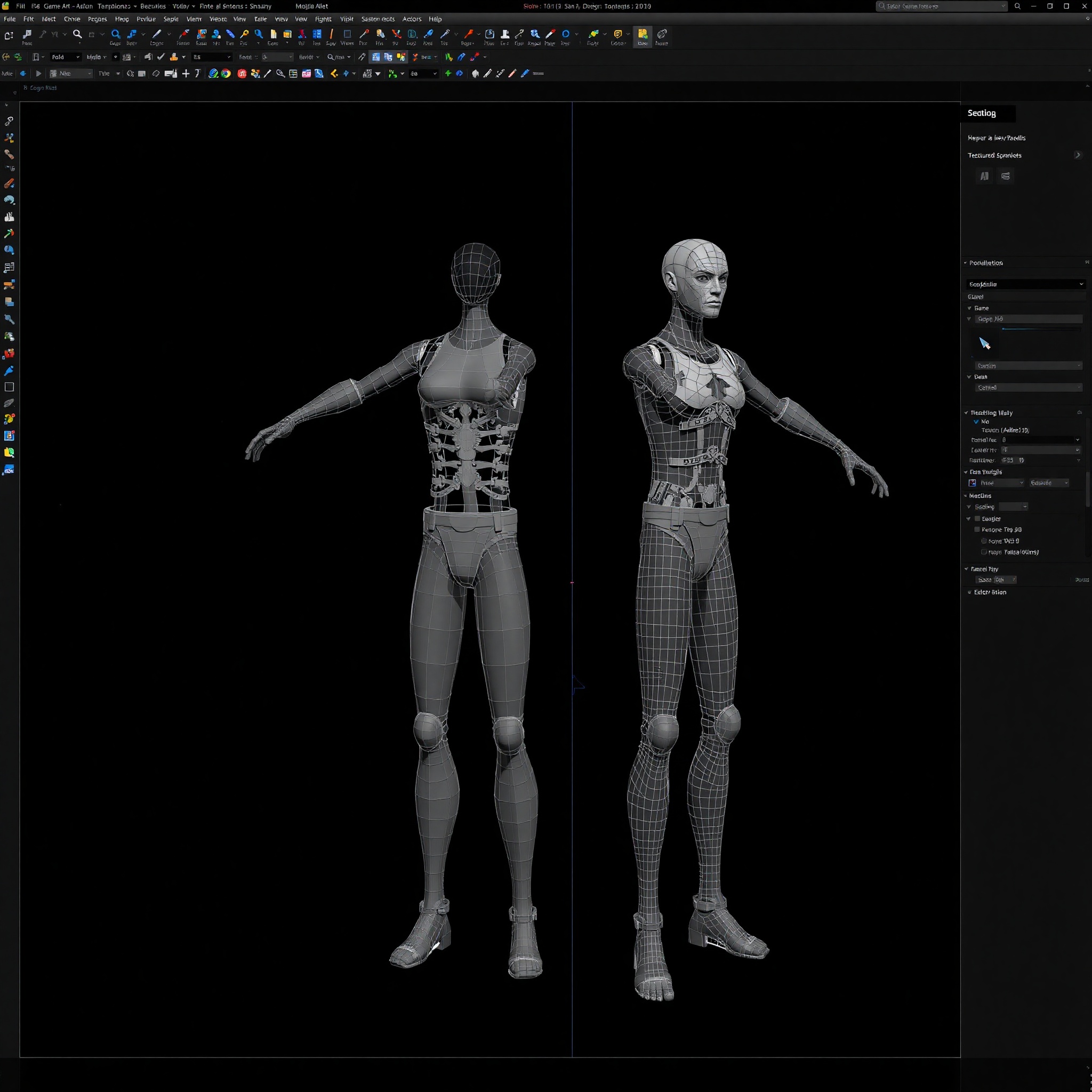Click the arrow button next to Textured Sprakets

point(1078,155)
